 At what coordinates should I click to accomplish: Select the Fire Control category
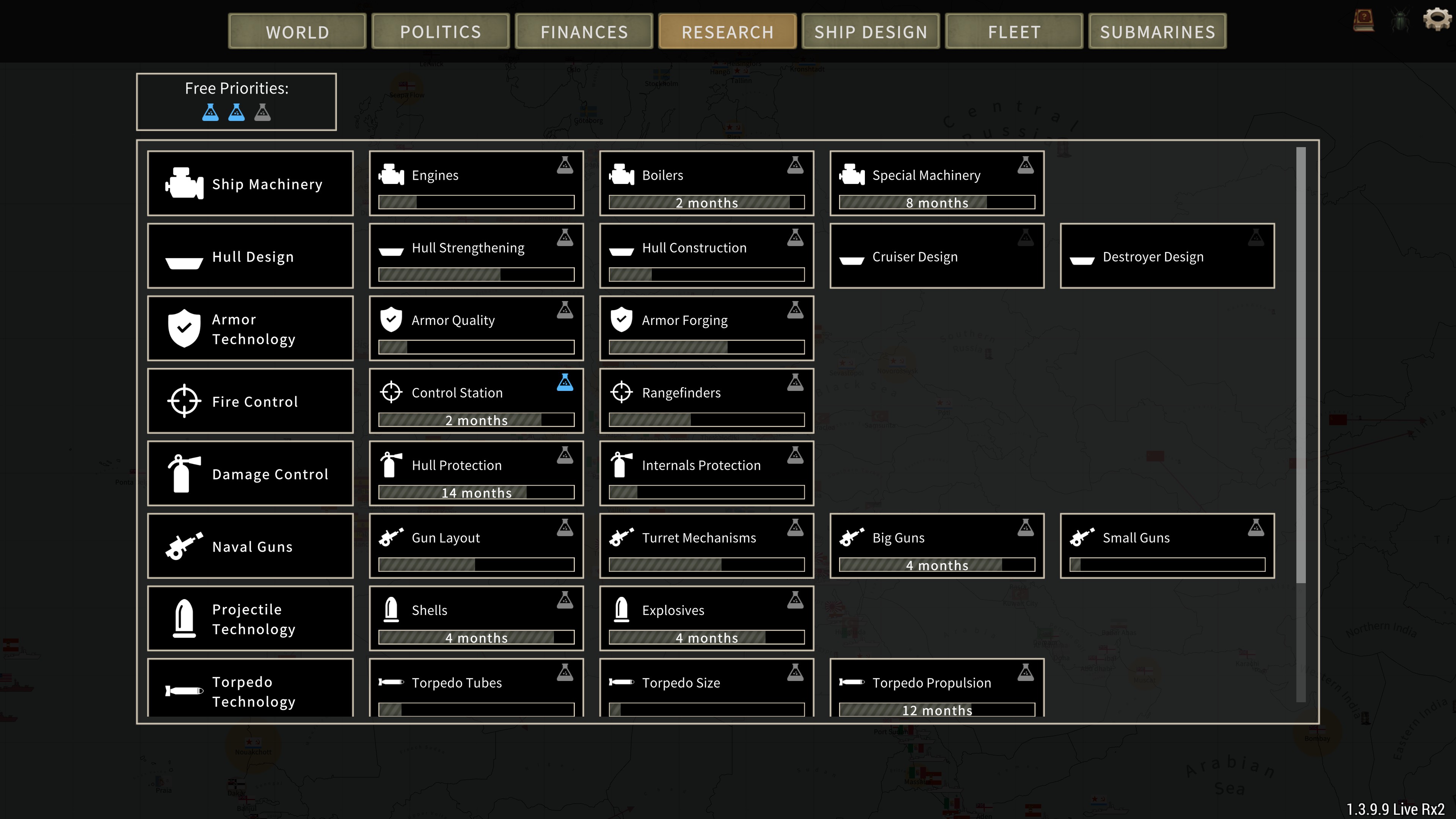(250, 401)
